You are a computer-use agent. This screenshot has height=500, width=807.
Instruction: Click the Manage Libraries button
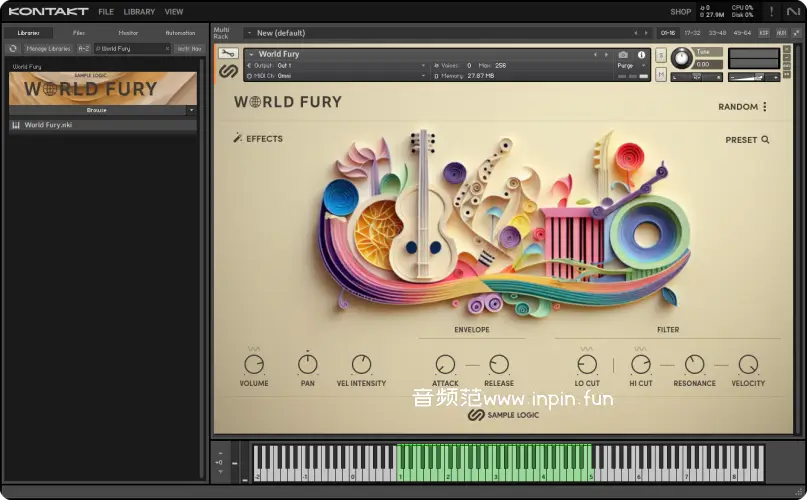click(48, 48)
